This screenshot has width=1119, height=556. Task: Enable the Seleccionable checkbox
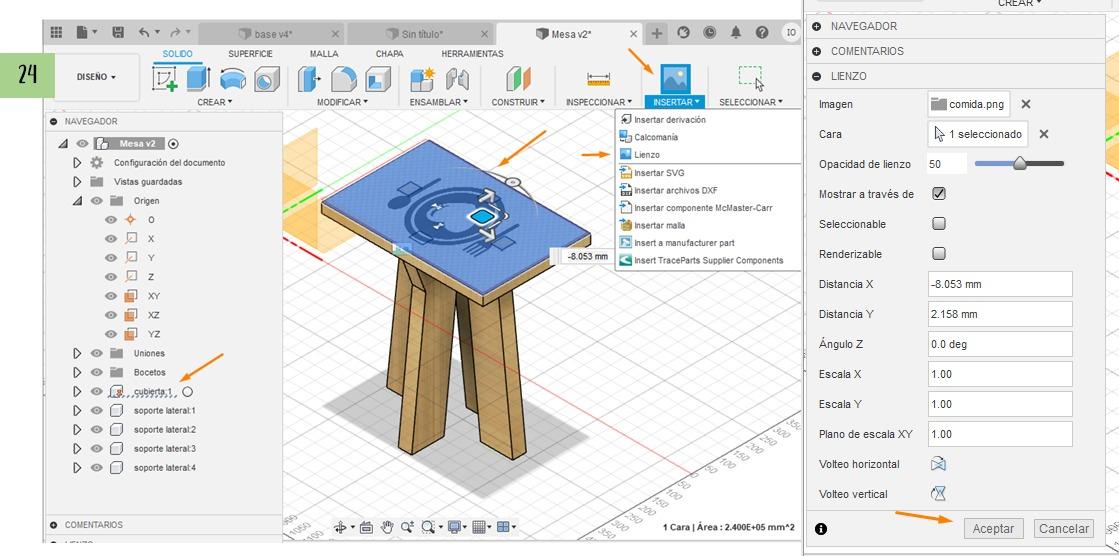point(939,223)
